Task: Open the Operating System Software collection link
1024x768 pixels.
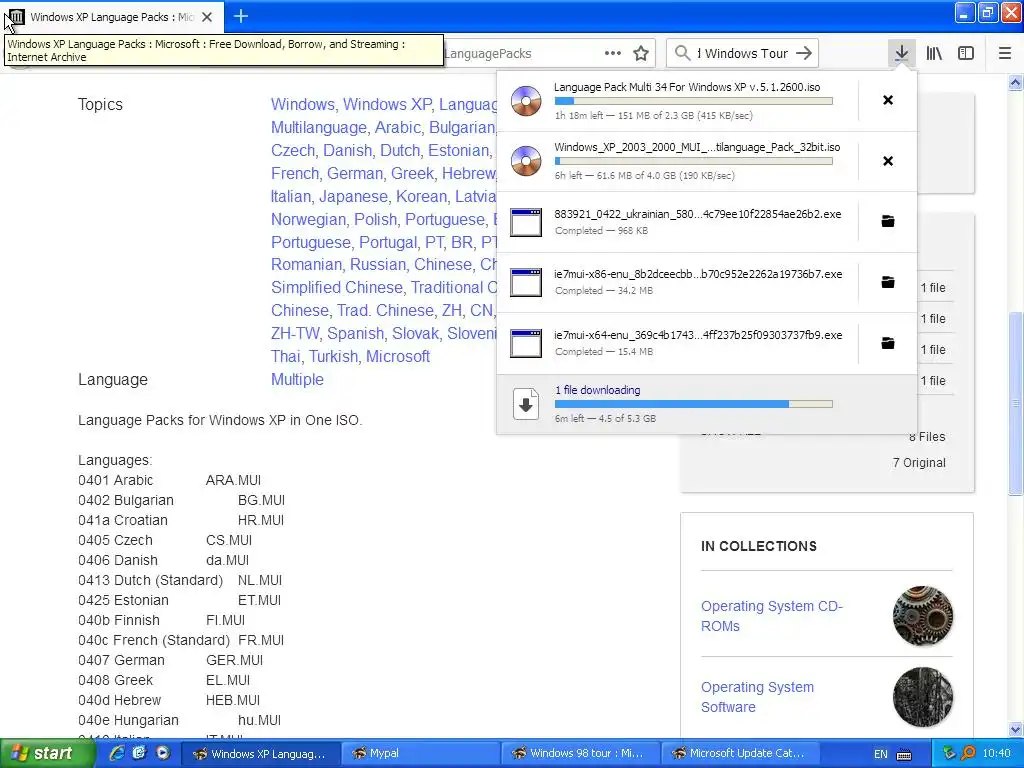Action: 757,697
